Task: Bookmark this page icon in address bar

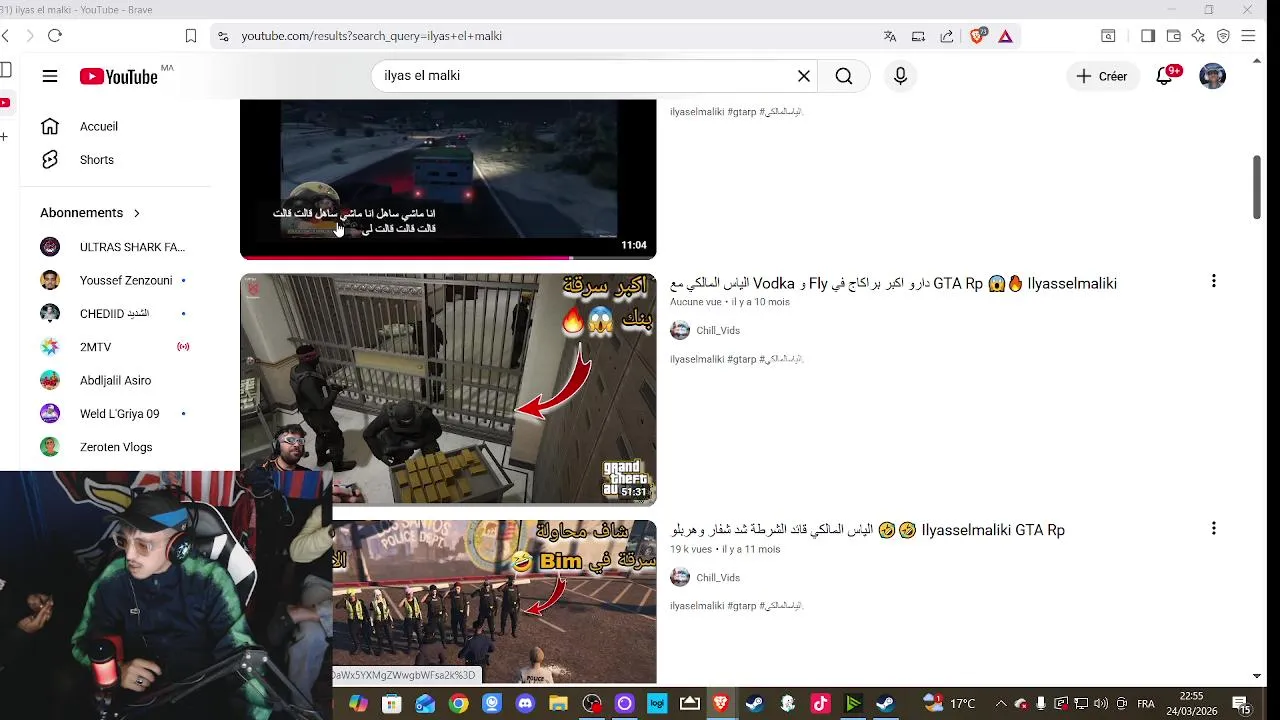Action: pos(191,36)
